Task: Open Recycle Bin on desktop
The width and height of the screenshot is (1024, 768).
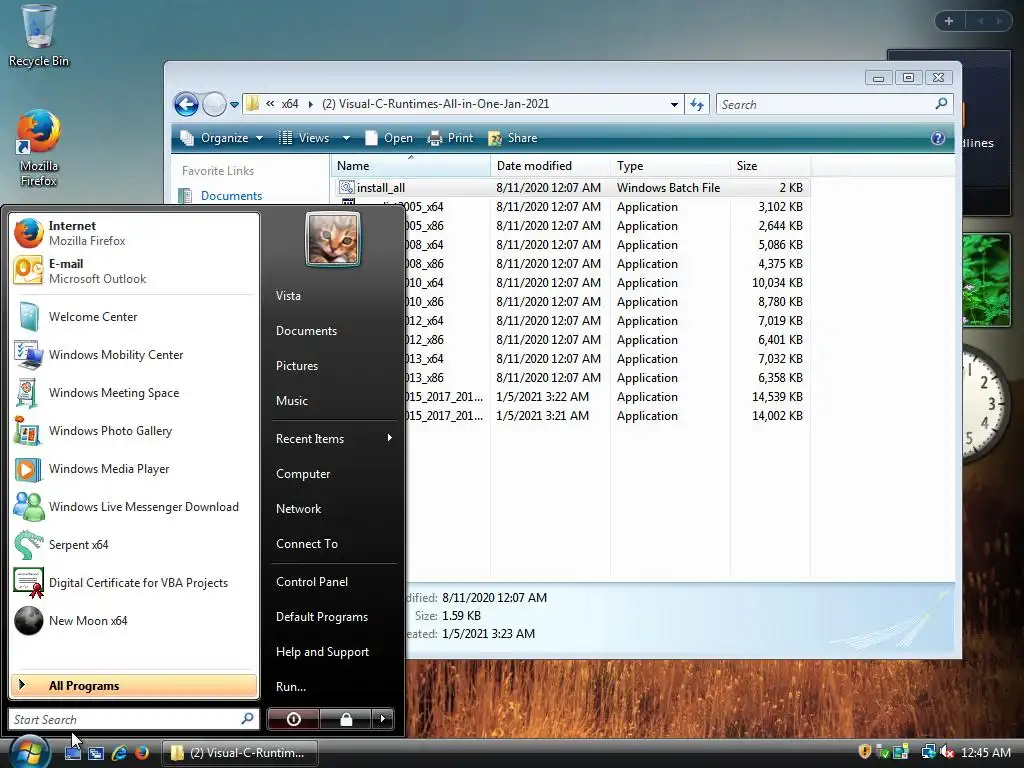Action: pos(39,37)
